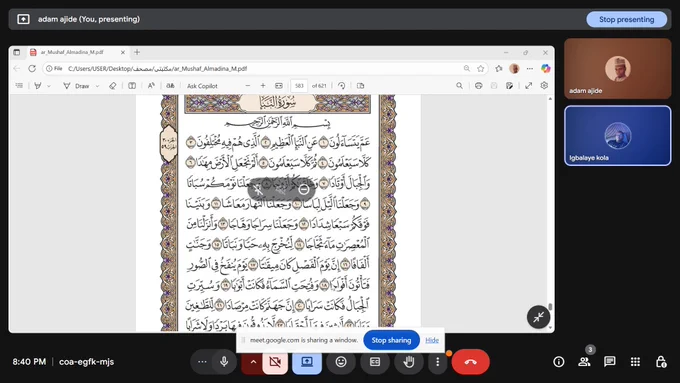Raise your hand in the meeting
The image size is (680, 383).
(x=409, y=361)
